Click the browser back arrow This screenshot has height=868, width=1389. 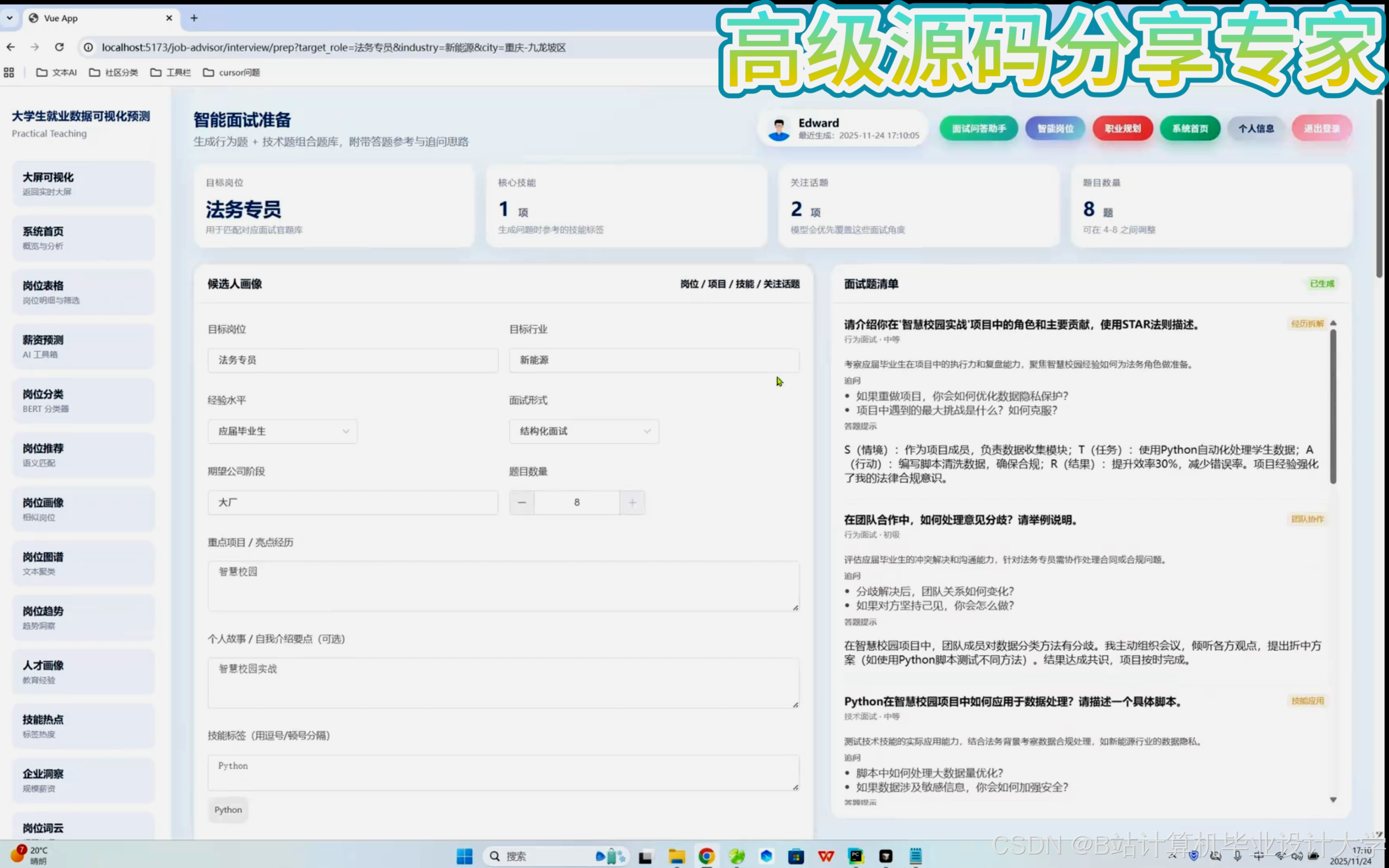tap(11, 47)
